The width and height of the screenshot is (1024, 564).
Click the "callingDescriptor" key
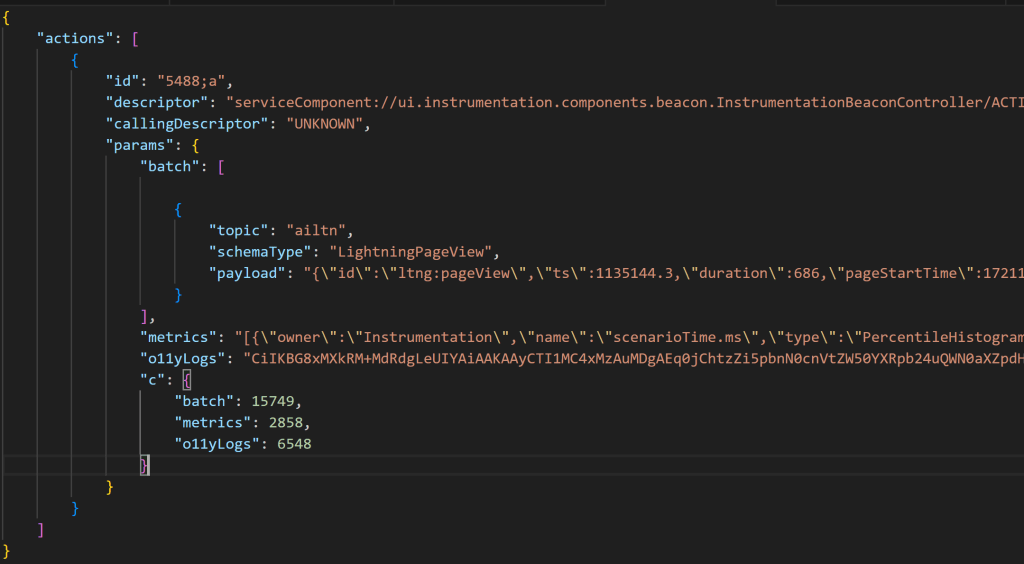point(187,124)
